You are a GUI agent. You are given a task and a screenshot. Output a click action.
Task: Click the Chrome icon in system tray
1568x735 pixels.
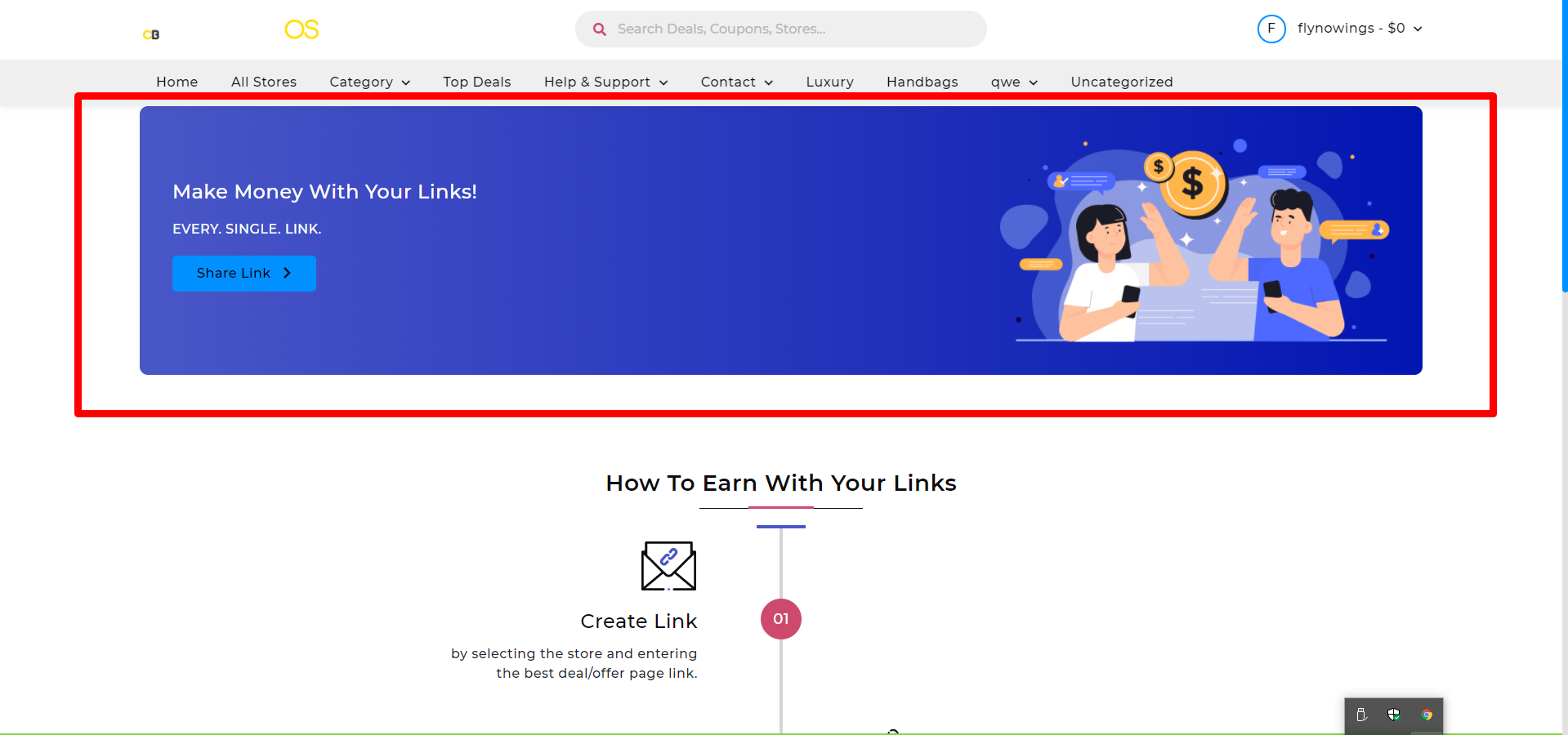[1427, 715]
